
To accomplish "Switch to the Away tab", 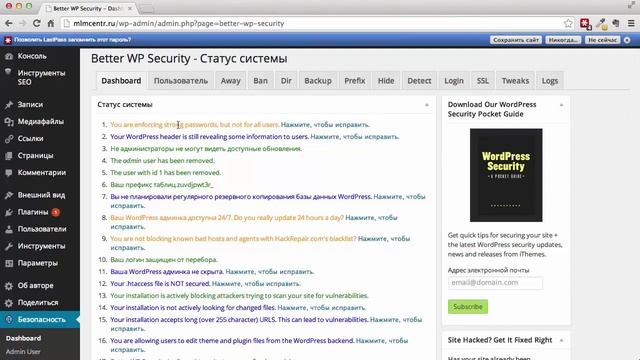I will (x=231, y=81).
